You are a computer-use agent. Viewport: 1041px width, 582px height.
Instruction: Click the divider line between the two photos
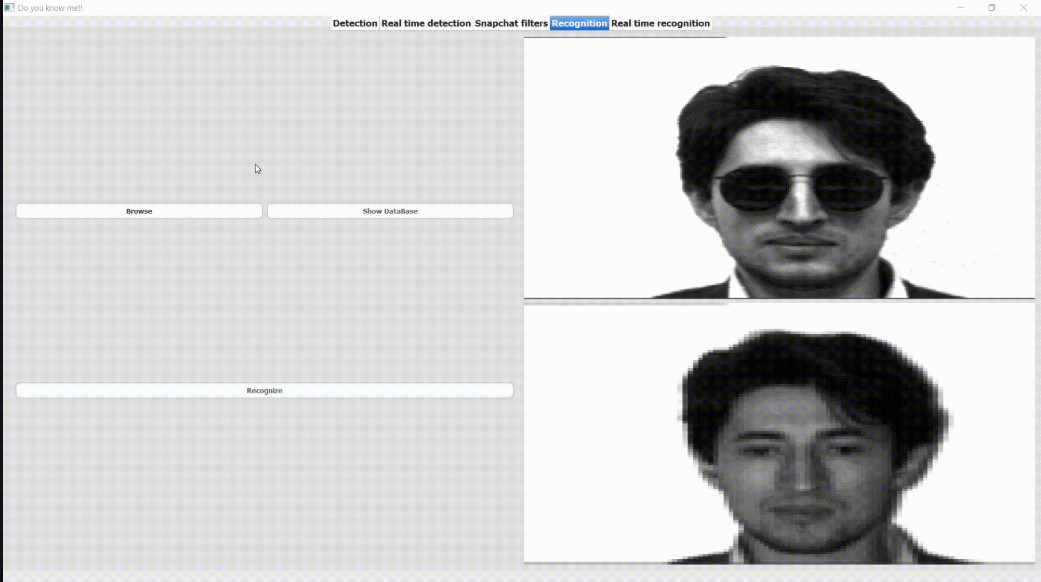click(x=779, y=301)
